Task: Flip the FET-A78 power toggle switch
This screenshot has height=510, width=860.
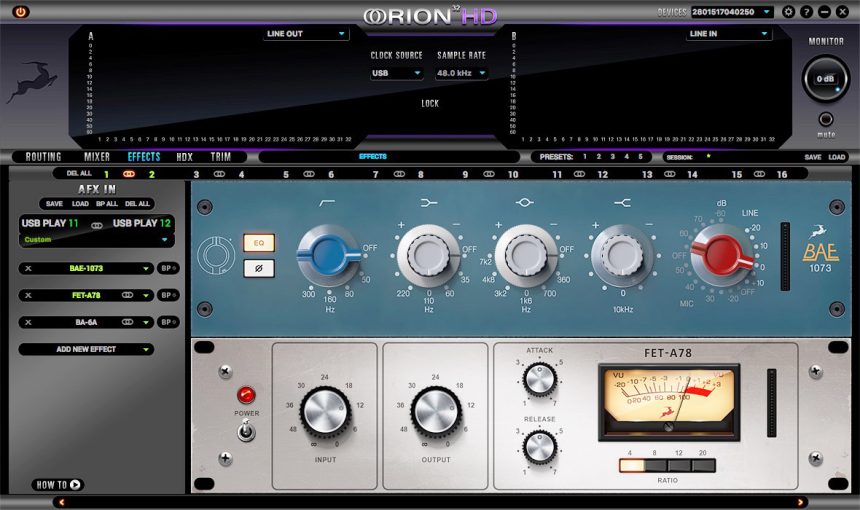Action: tap(246, 433)
